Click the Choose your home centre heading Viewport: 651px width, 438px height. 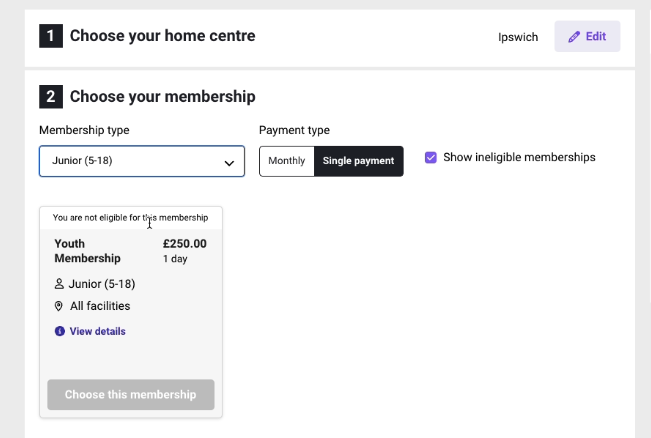(162, 36)
